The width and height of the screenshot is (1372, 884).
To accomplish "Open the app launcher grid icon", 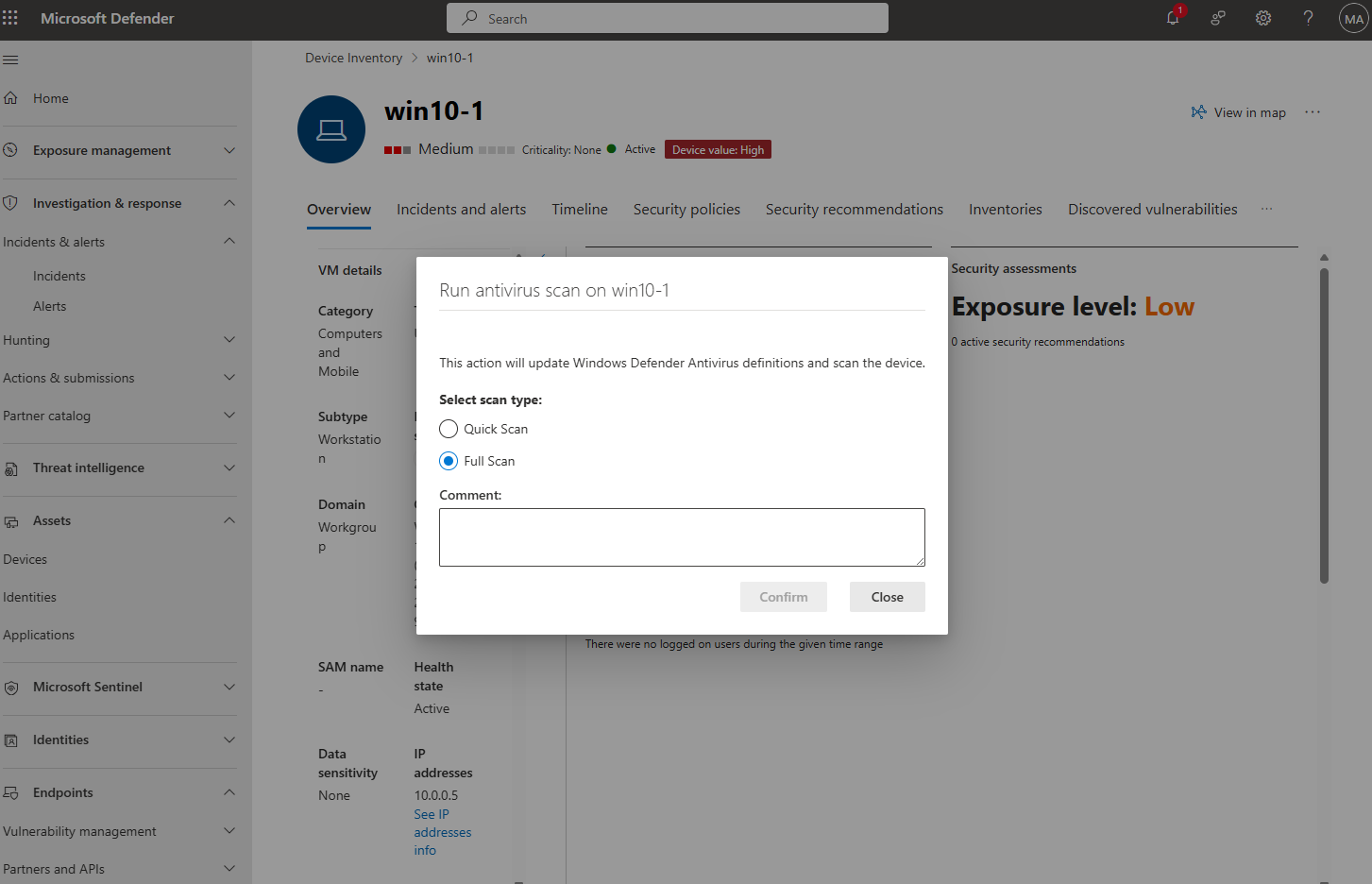I will click(x=10, y=18).
